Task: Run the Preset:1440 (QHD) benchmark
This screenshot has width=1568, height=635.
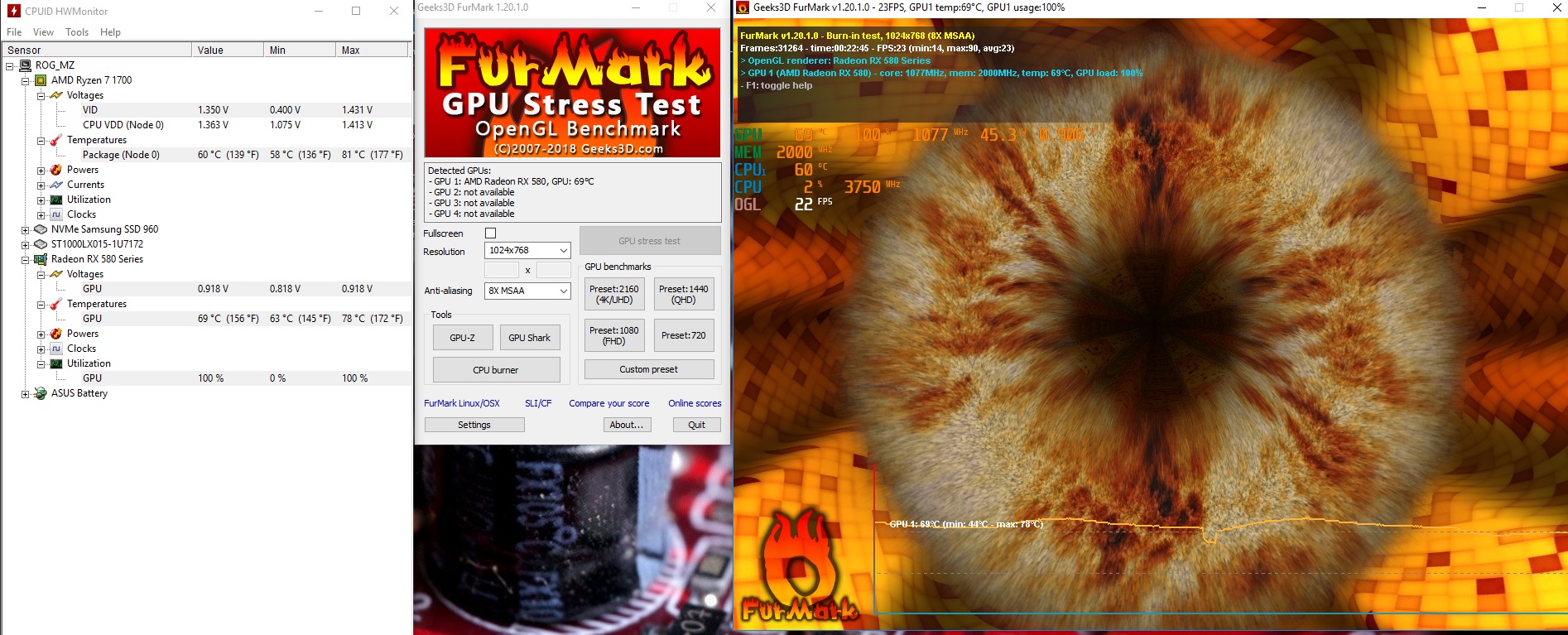Action: click(684, 294)
